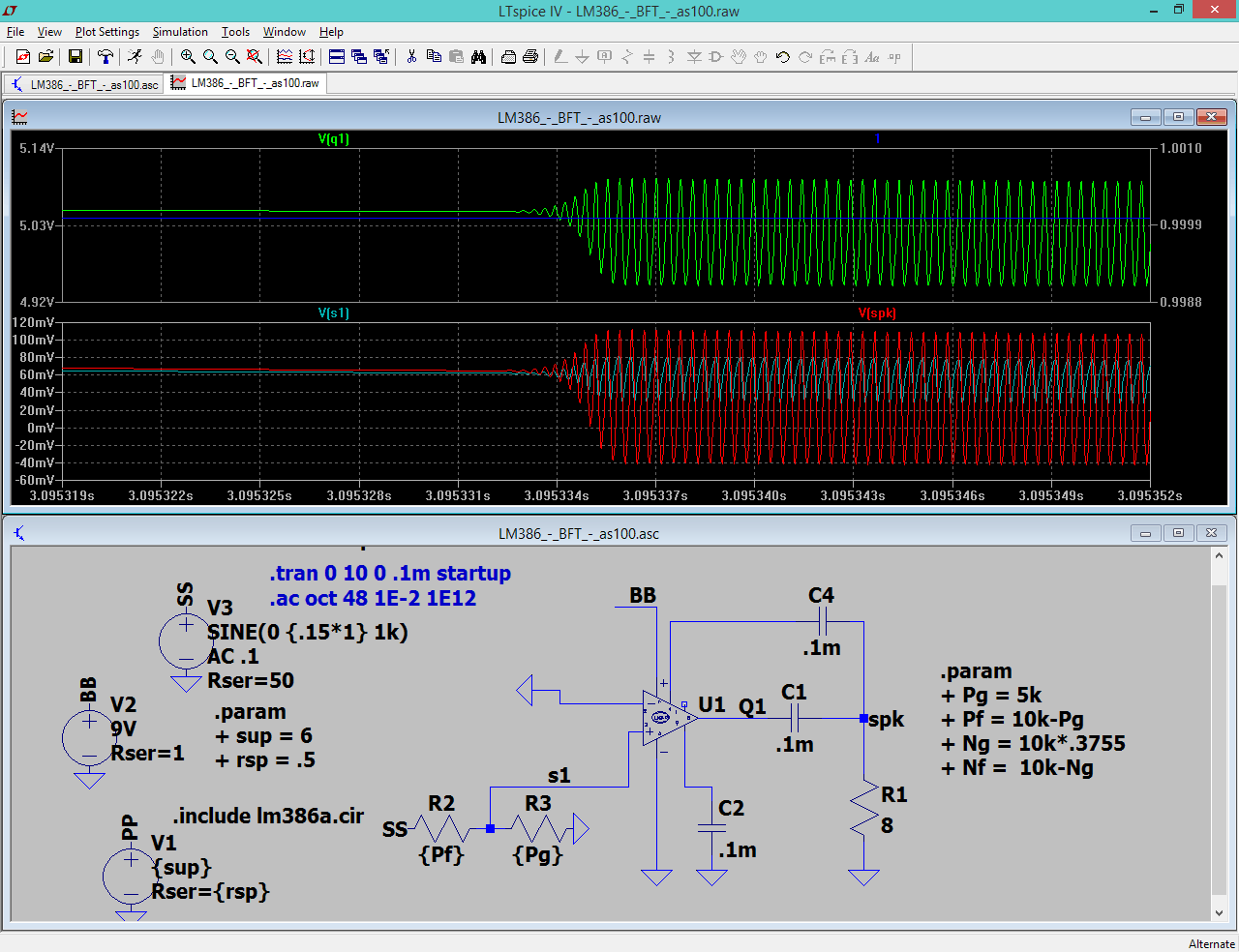Click the Cut scissors icon
The image size is (1239, 952).
coord(411,57)
